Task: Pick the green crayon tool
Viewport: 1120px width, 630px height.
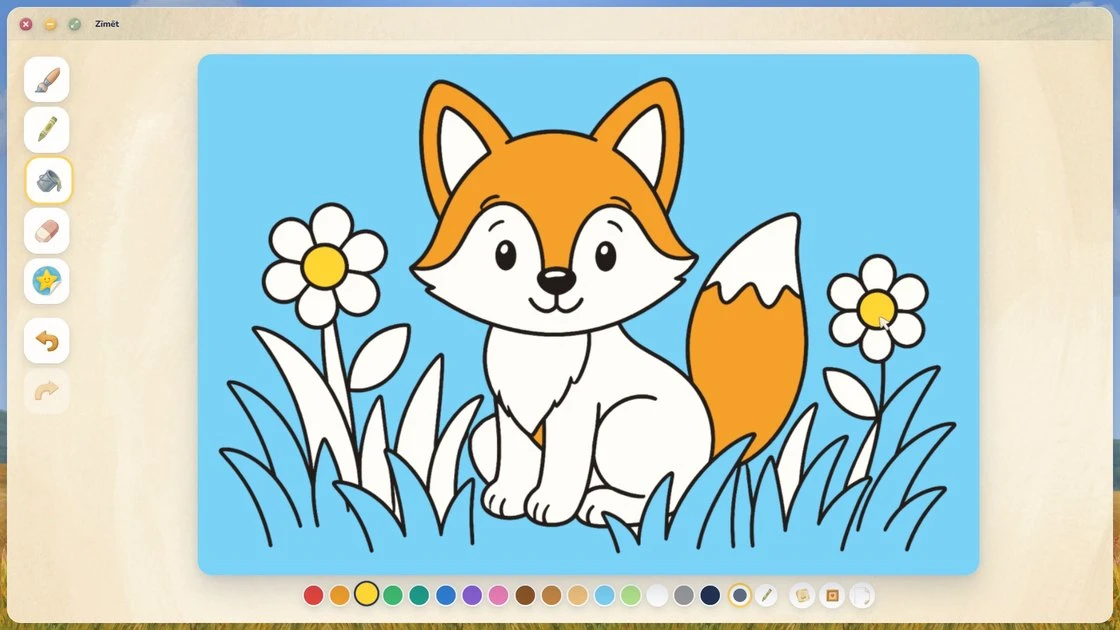Action: click(x=46, y=130)
